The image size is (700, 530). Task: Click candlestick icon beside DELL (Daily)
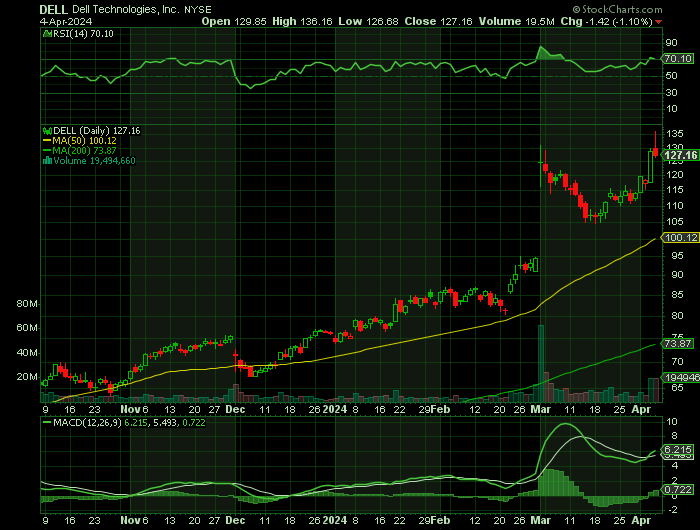click(x=47, y=131)
